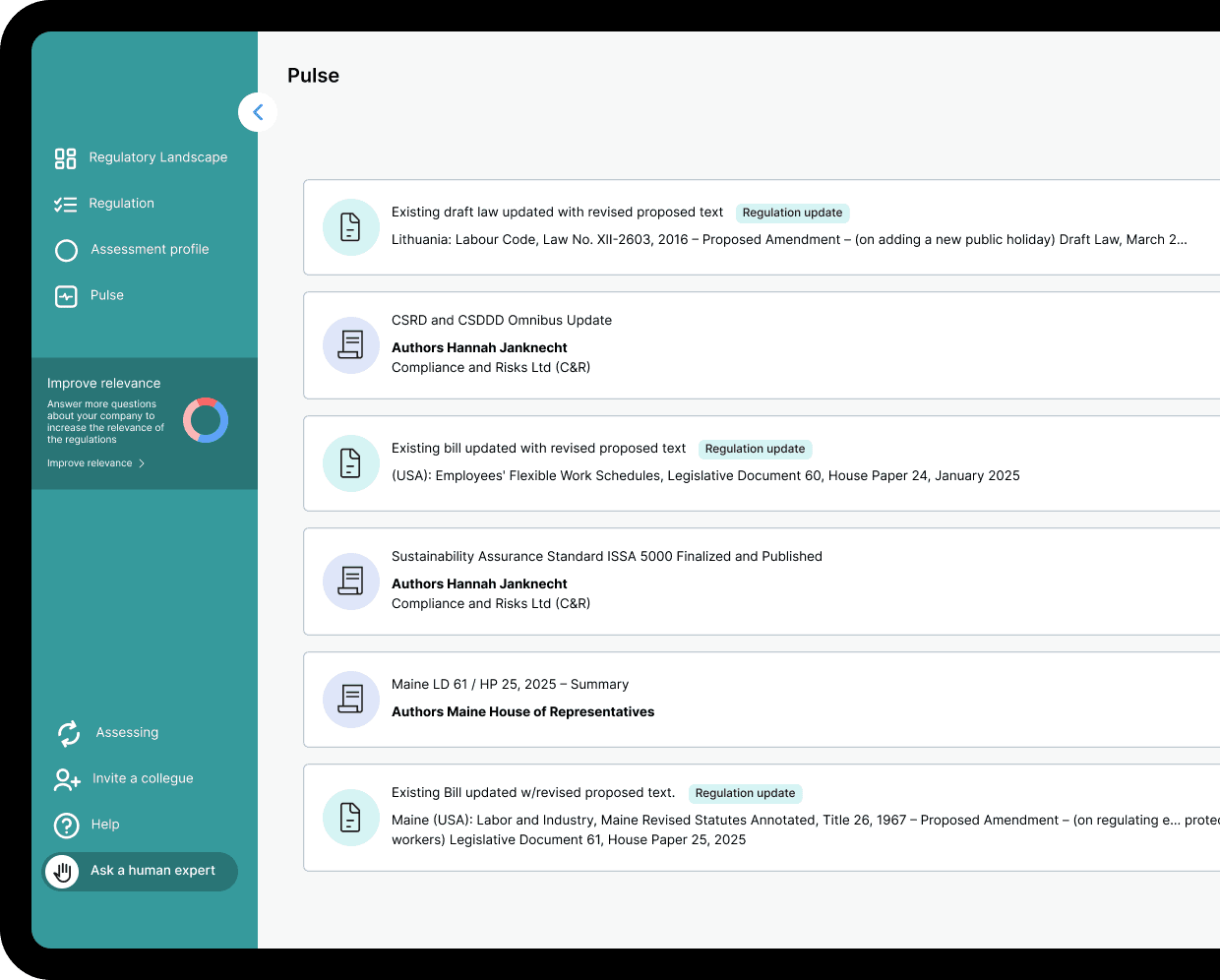Click the Assessment profile circle icon

(66, 251)
